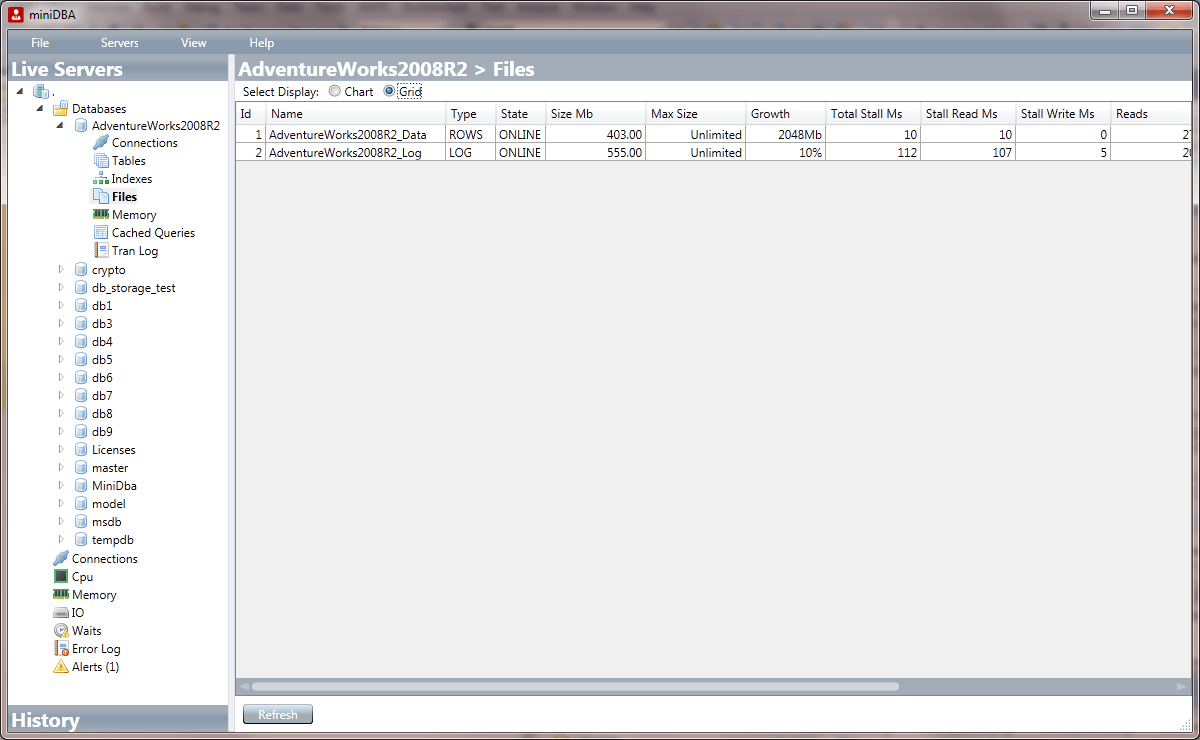
Task: Click the server-level Connections icon
Action: click(61, 559)
